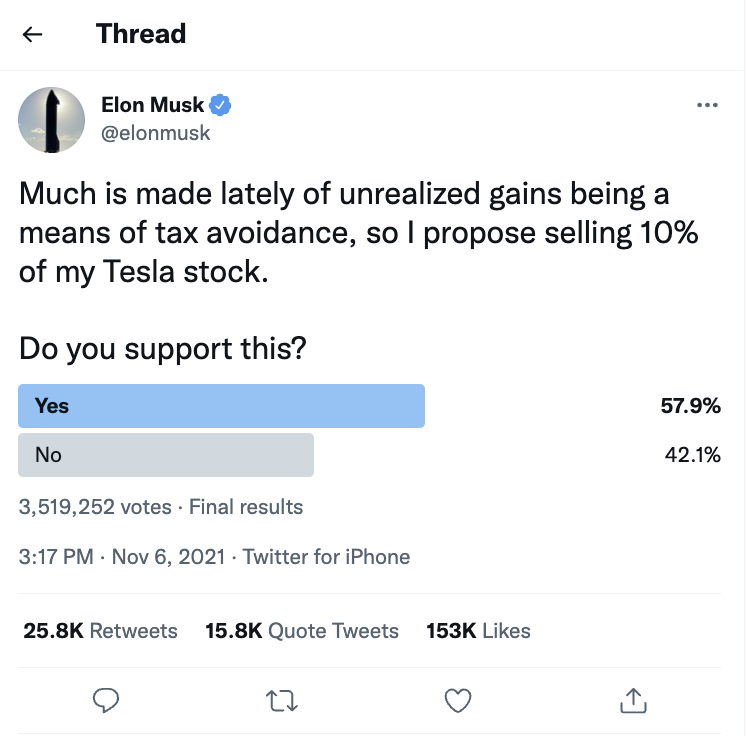View the 25.8K Retweets list
The width and height of the screenshot is (746, 736).
(x=100, y=631)
